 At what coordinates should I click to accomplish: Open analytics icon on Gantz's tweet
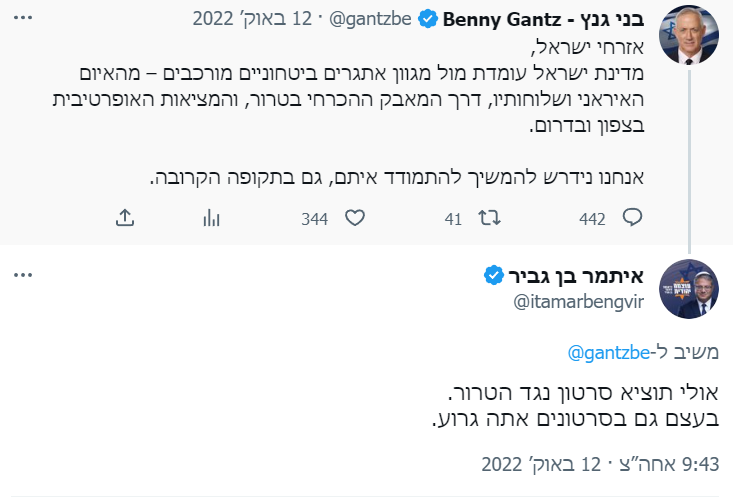click(x=211, y=218)
